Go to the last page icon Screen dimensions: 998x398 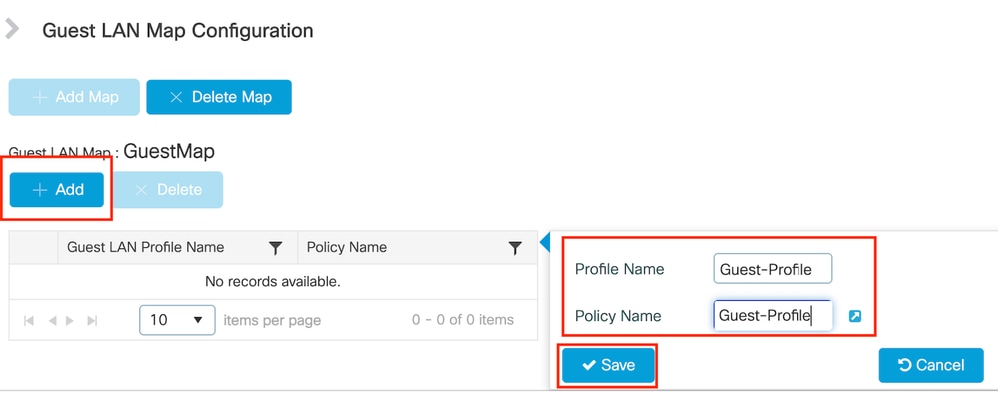[92, 320]
